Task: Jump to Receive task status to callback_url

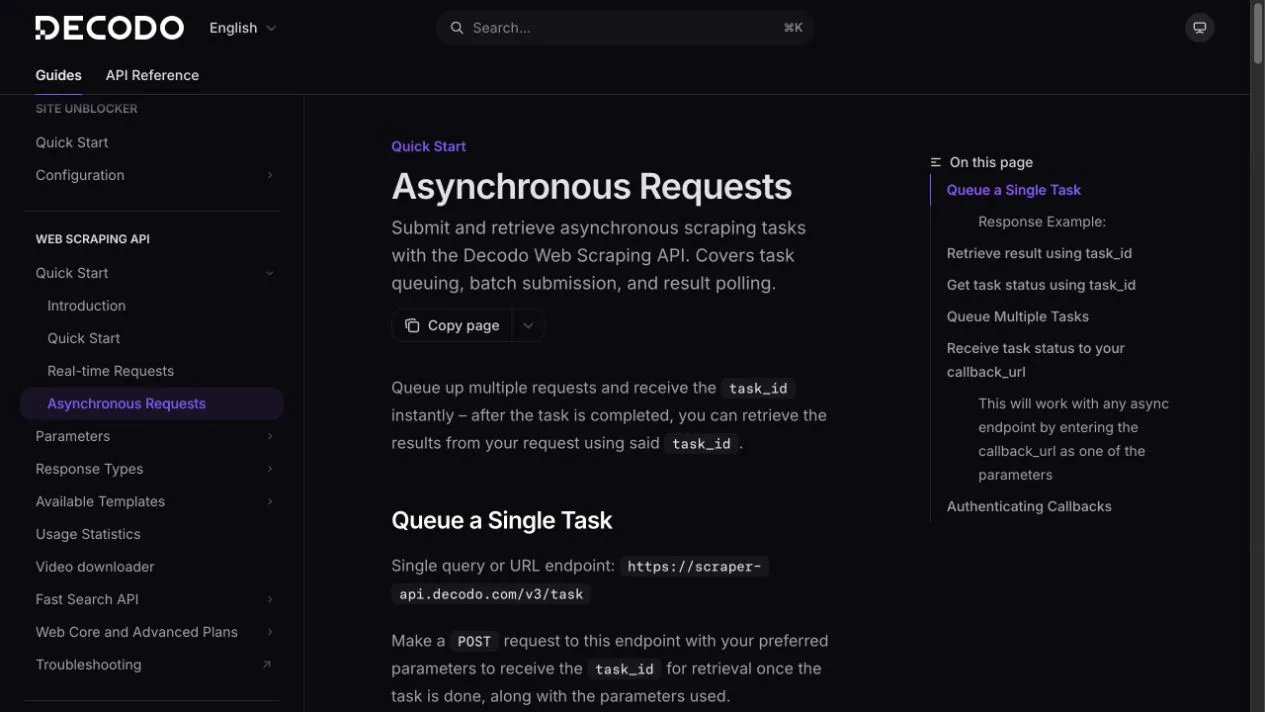Action: pyautogui.click(x=1035, y=360)
